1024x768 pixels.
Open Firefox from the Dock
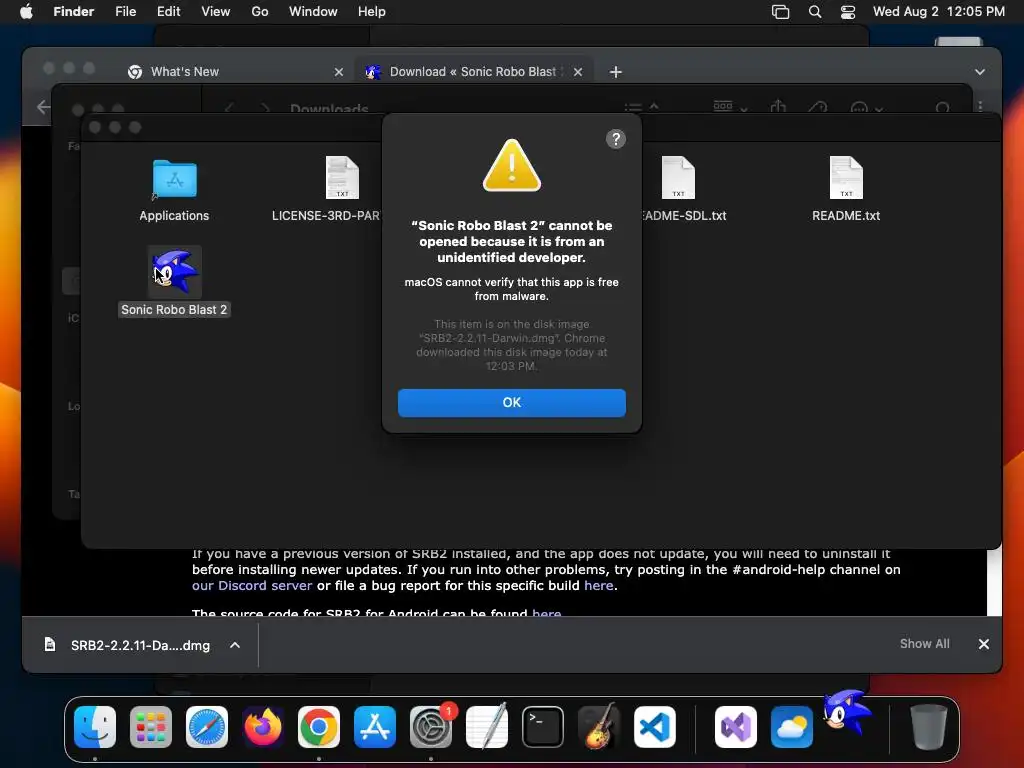pos(263,727)
